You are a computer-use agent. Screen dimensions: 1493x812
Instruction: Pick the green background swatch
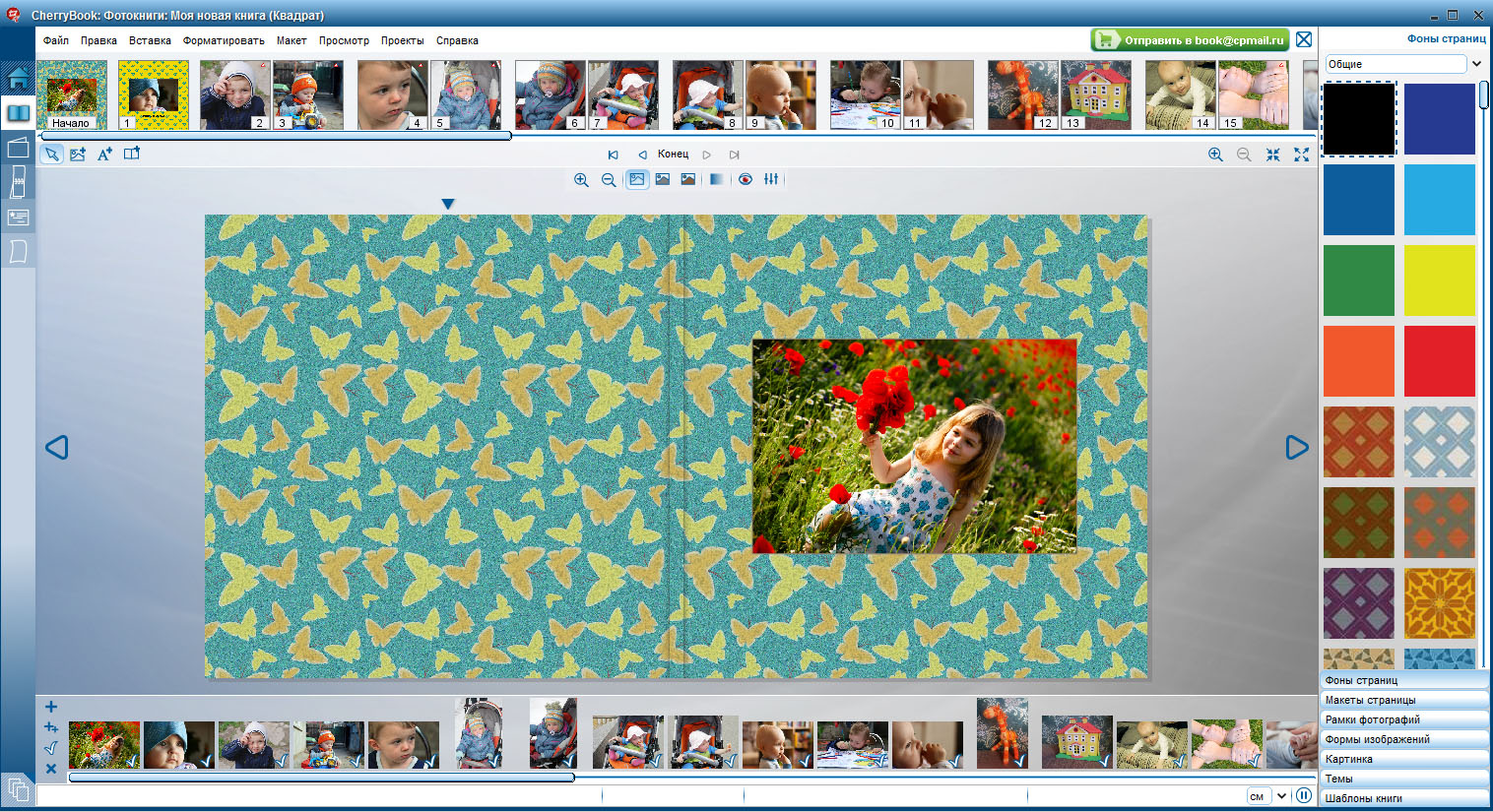[1359, 281]
